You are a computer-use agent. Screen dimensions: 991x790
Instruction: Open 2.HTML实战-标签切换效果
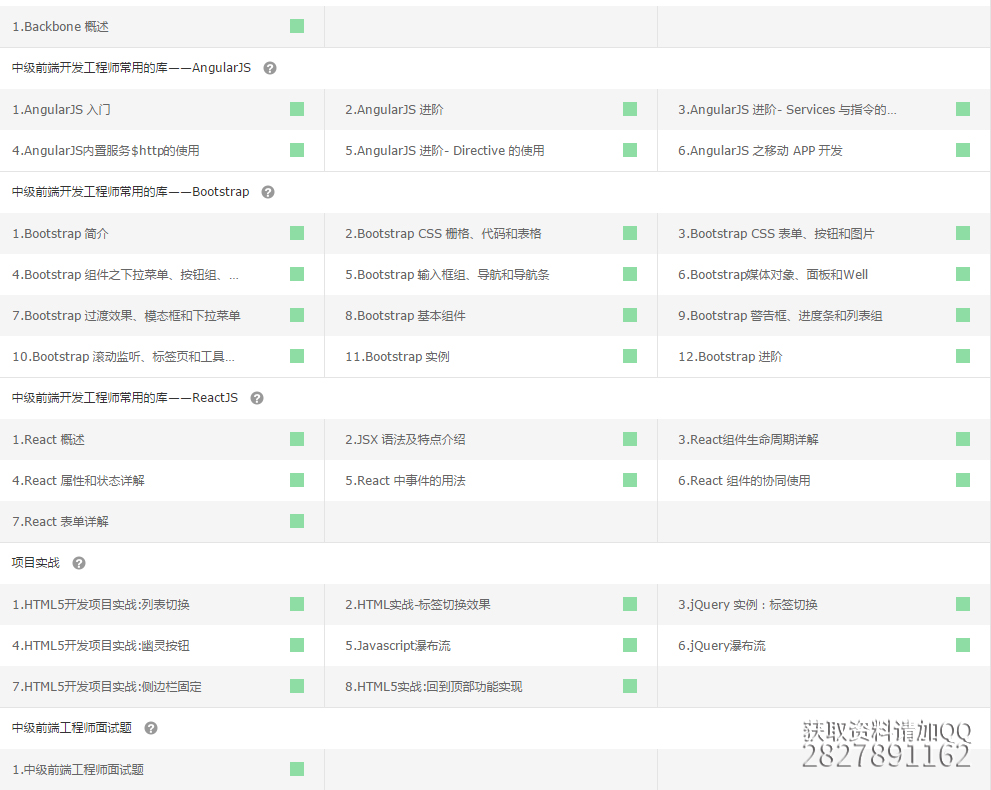pos(418,605)
